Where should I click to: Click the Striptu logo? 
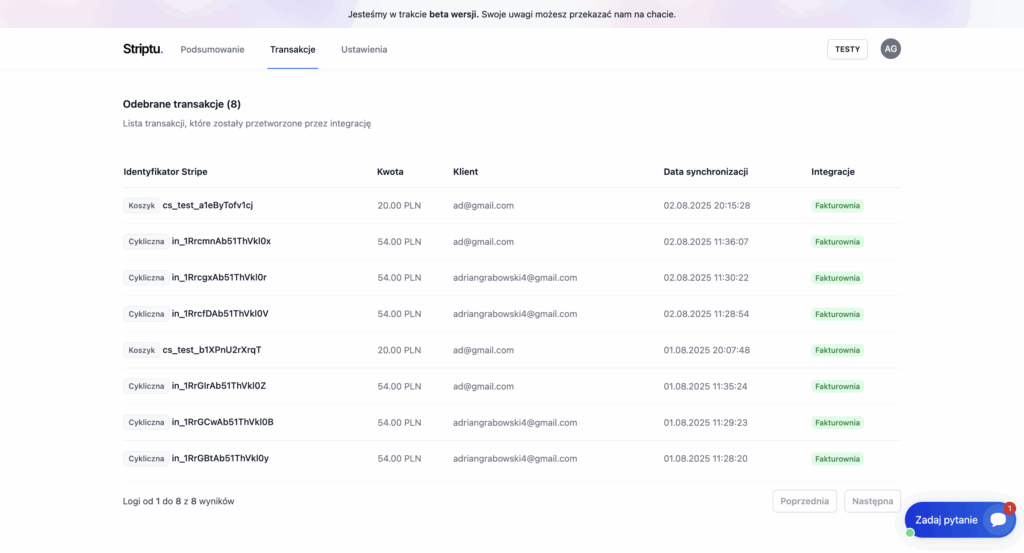pos(142,49)
